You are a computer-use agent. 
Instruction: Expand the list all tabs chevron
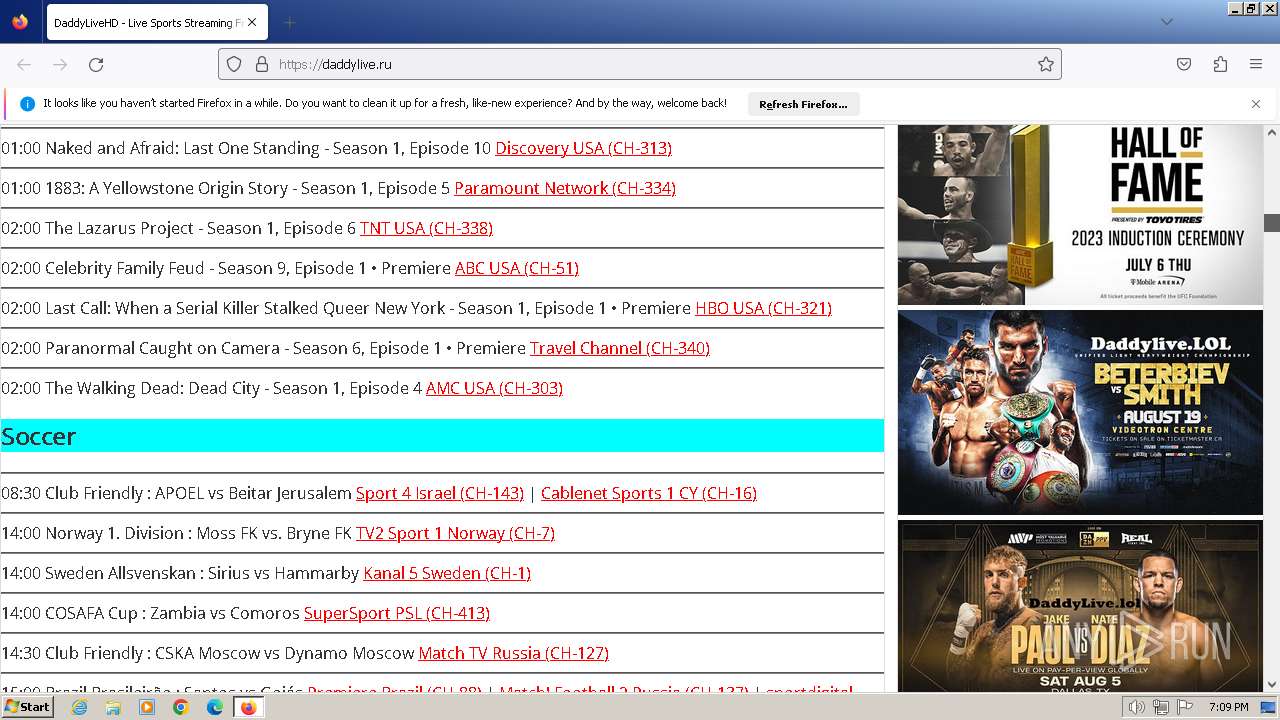1167,22
